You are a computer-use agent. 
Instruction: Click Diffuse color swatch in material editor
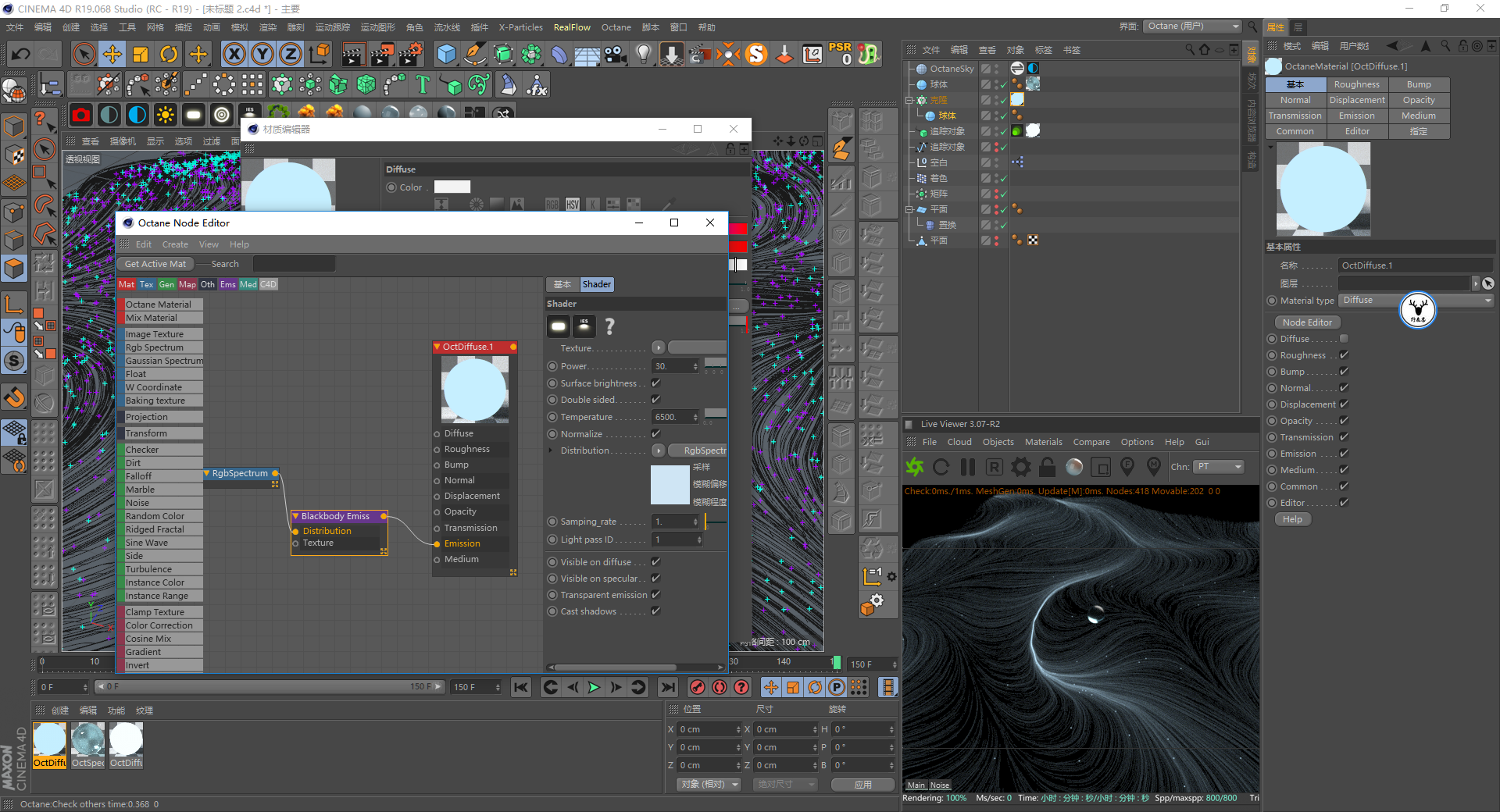[x=452, y=187]
